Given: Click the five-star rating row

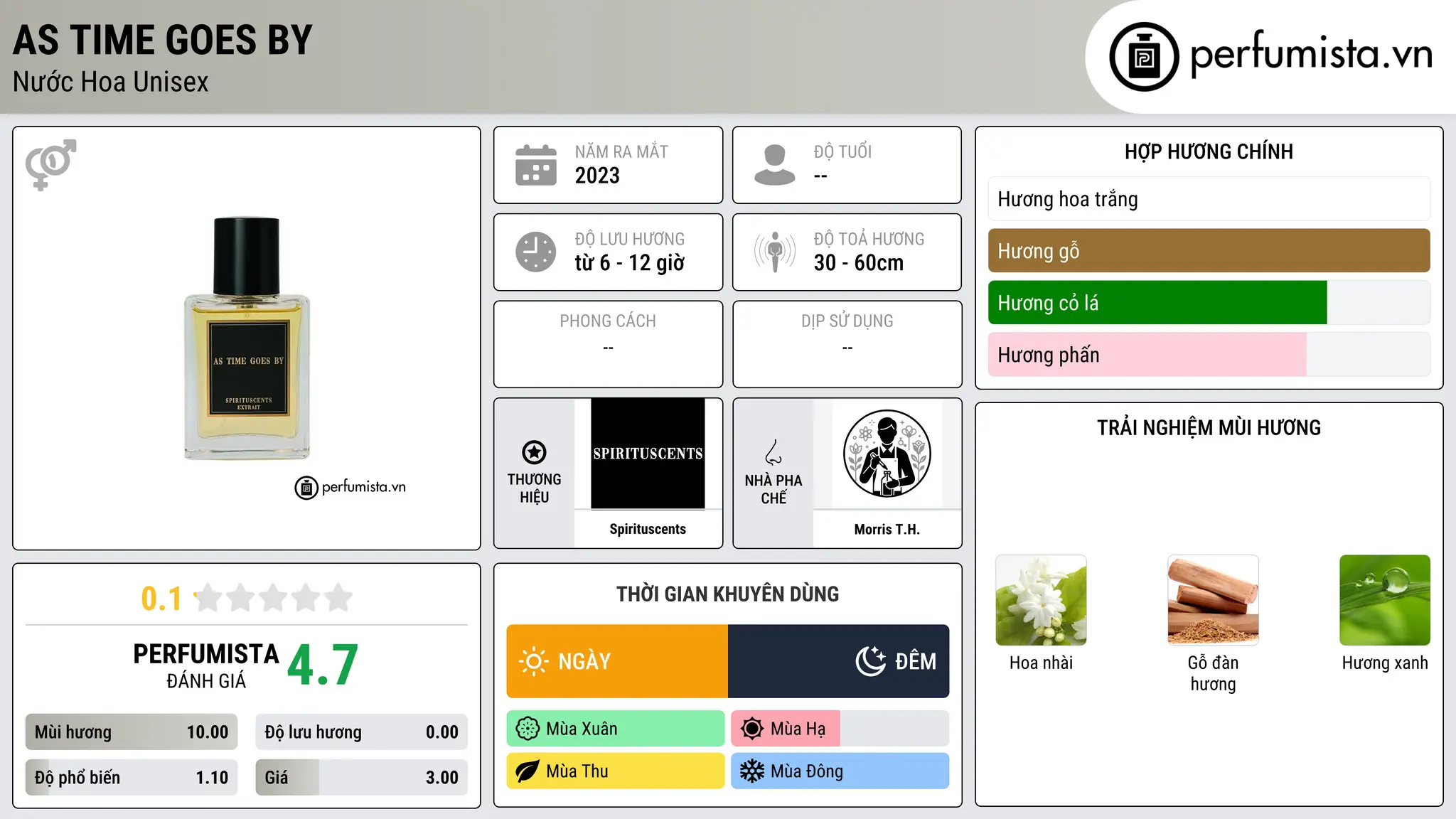Looking at the screenshot, I should [274, 598].
